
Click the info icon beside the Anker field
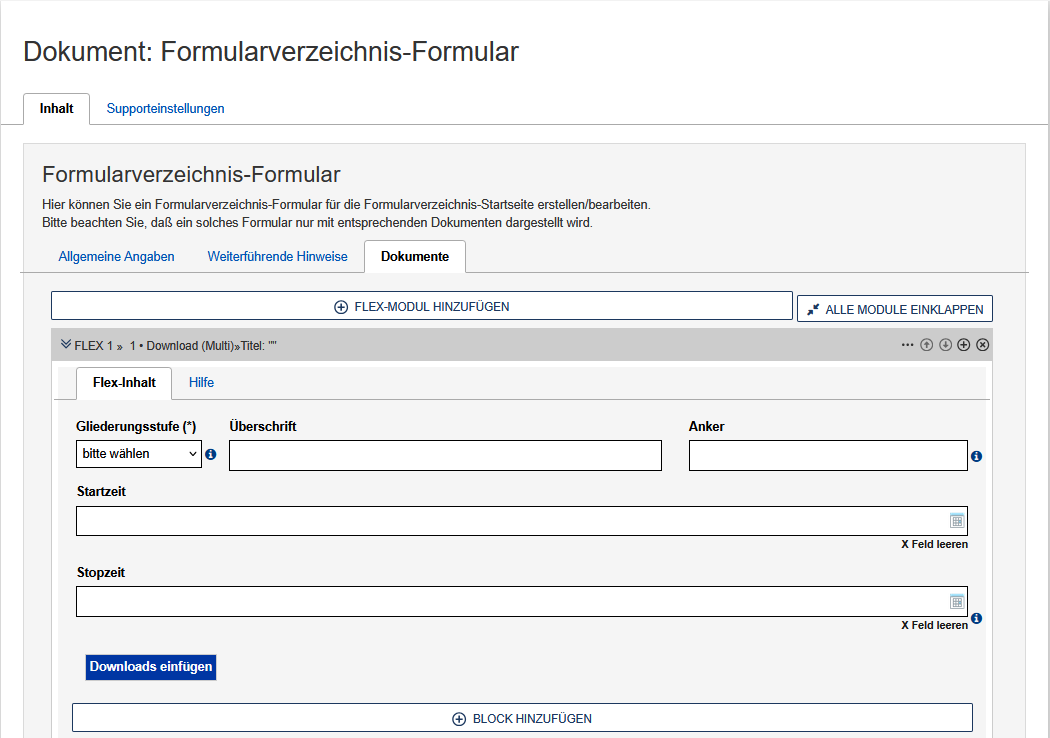pyautogui.click(x=977, y=455)
